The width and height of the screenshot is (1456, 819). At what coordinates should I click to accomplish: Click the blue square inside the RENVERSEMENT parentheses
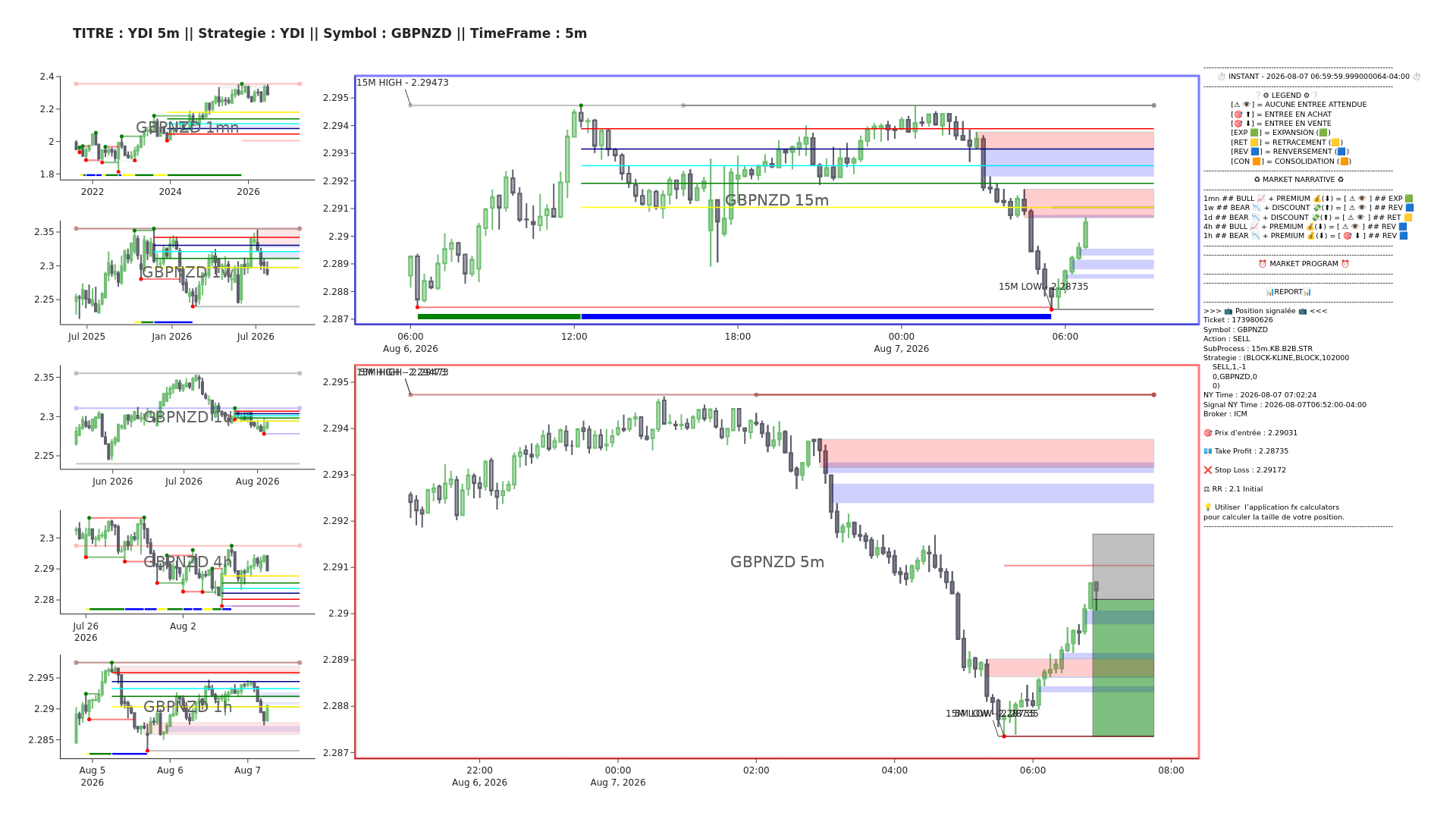click(1341, 152)
